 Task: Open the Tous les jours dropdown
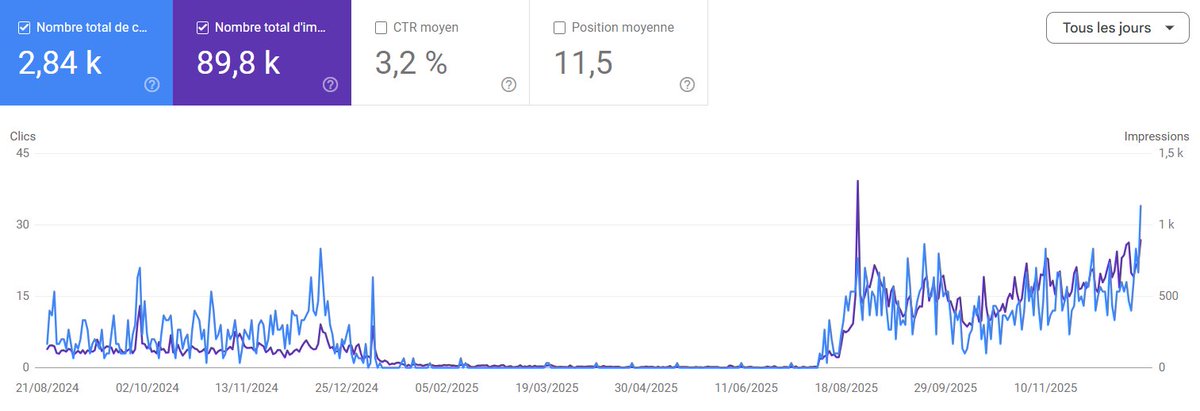tap(1116, 28)
